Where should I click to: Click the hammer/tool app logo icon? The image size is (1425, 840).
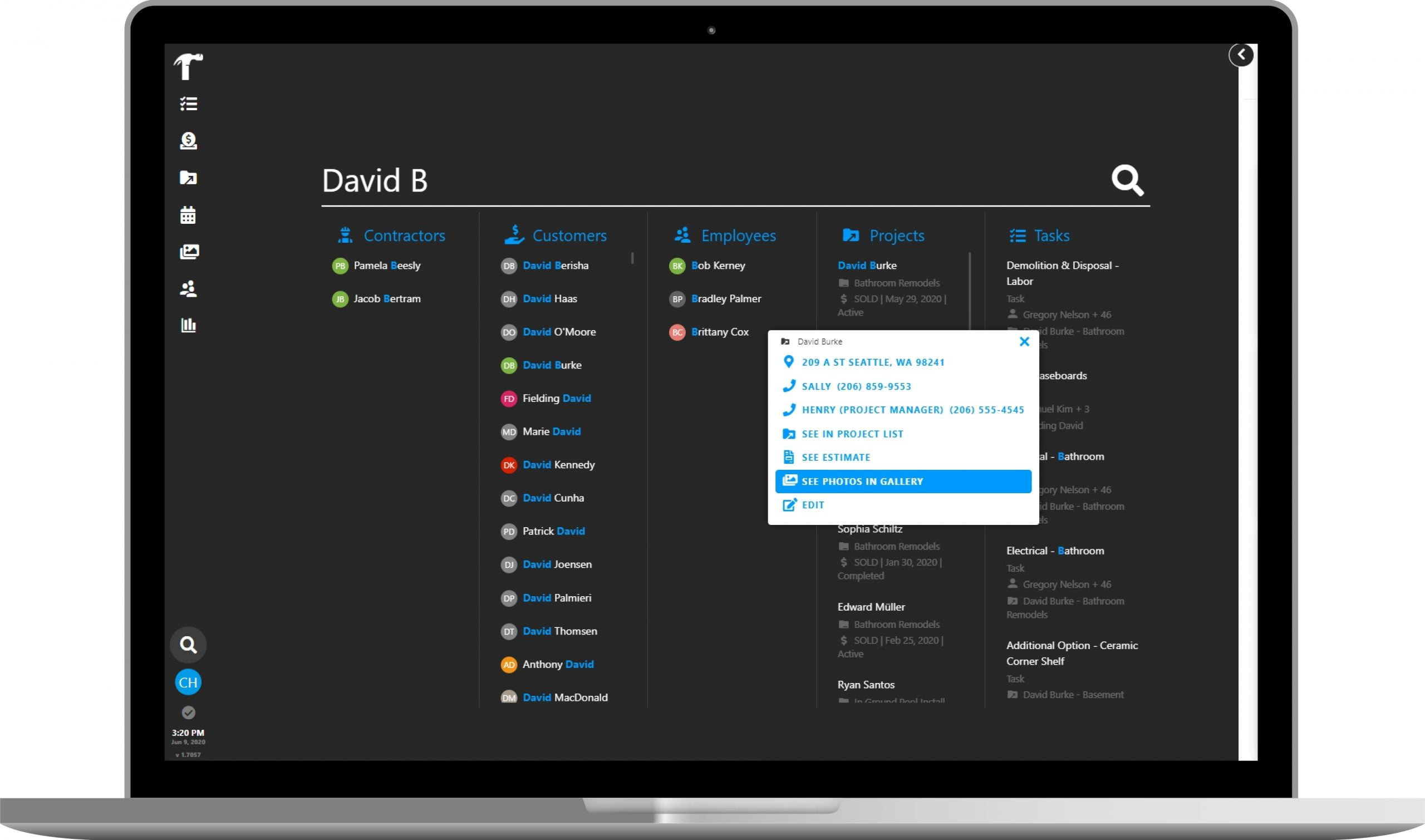(x=188, y=66)
